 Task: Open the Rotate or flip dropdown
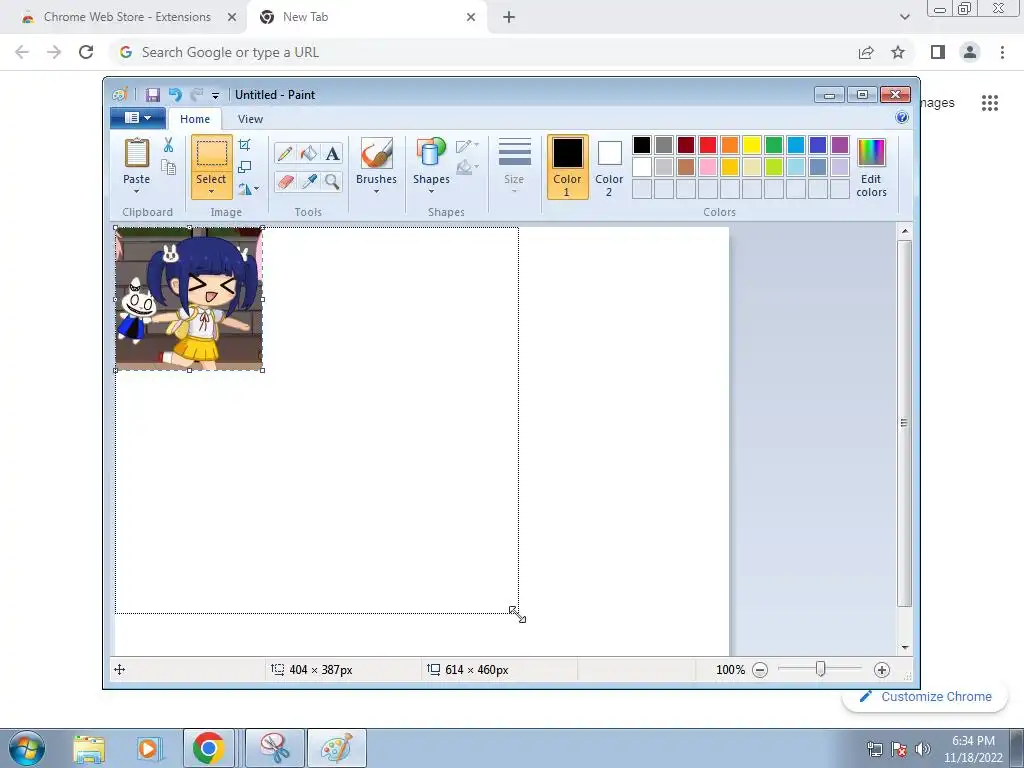[248, 189]
